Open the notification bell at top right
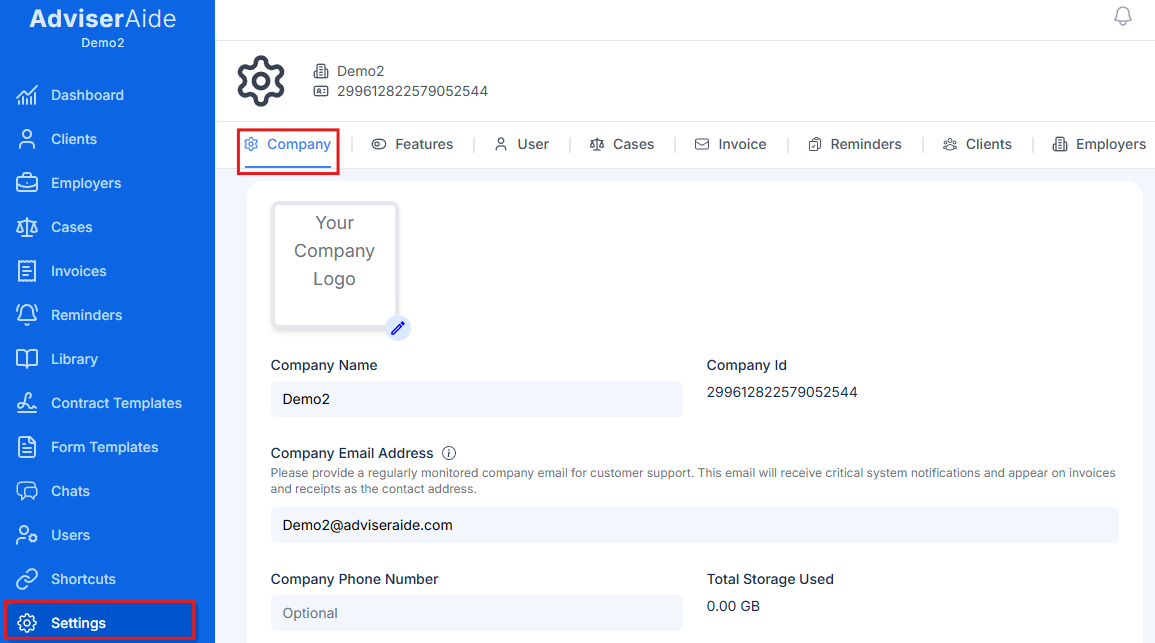This screenshot has width=1155, height=643. point(1122,16)
